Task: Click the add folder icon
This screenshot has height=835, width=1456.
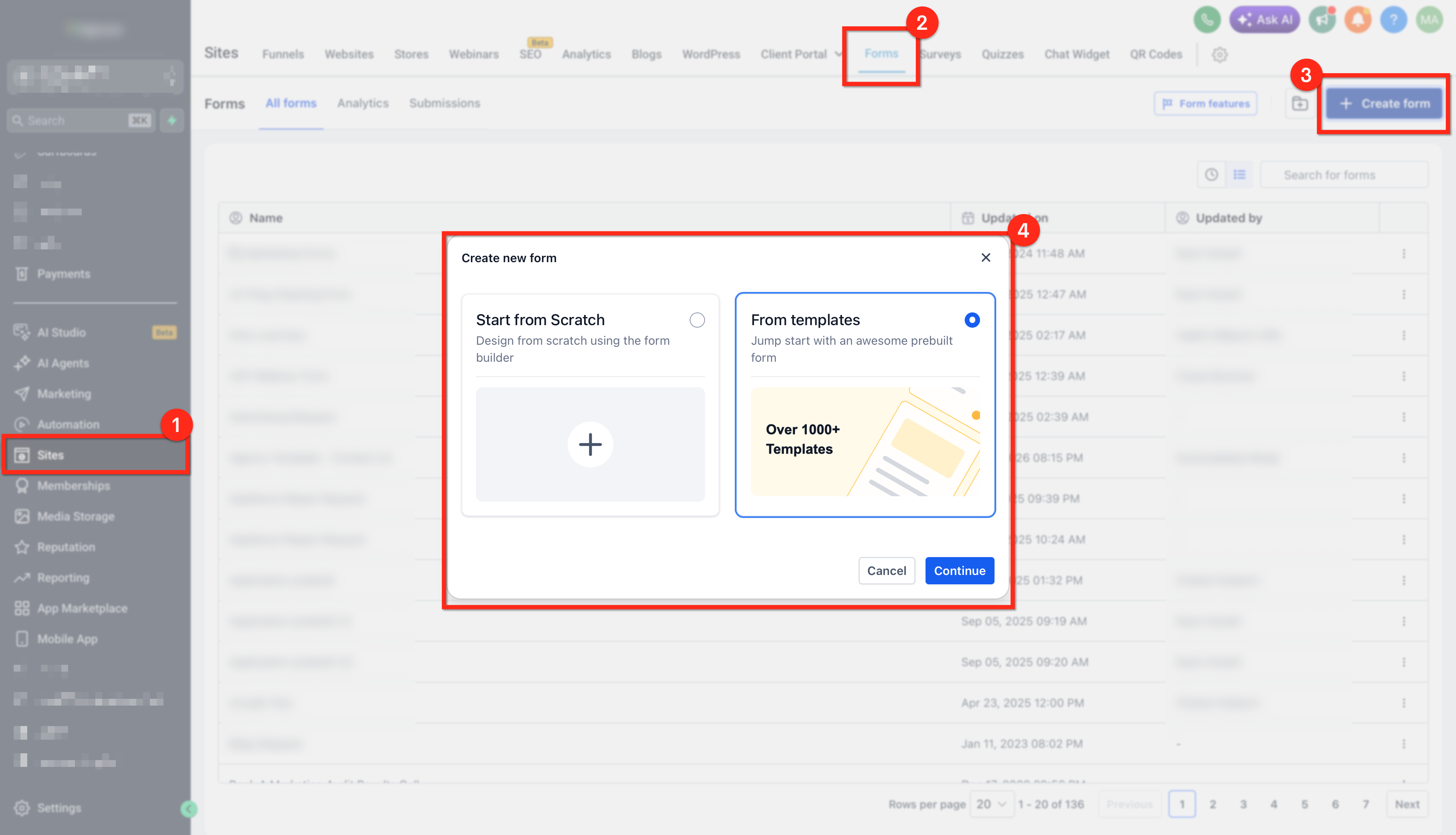Action: 1299,104
